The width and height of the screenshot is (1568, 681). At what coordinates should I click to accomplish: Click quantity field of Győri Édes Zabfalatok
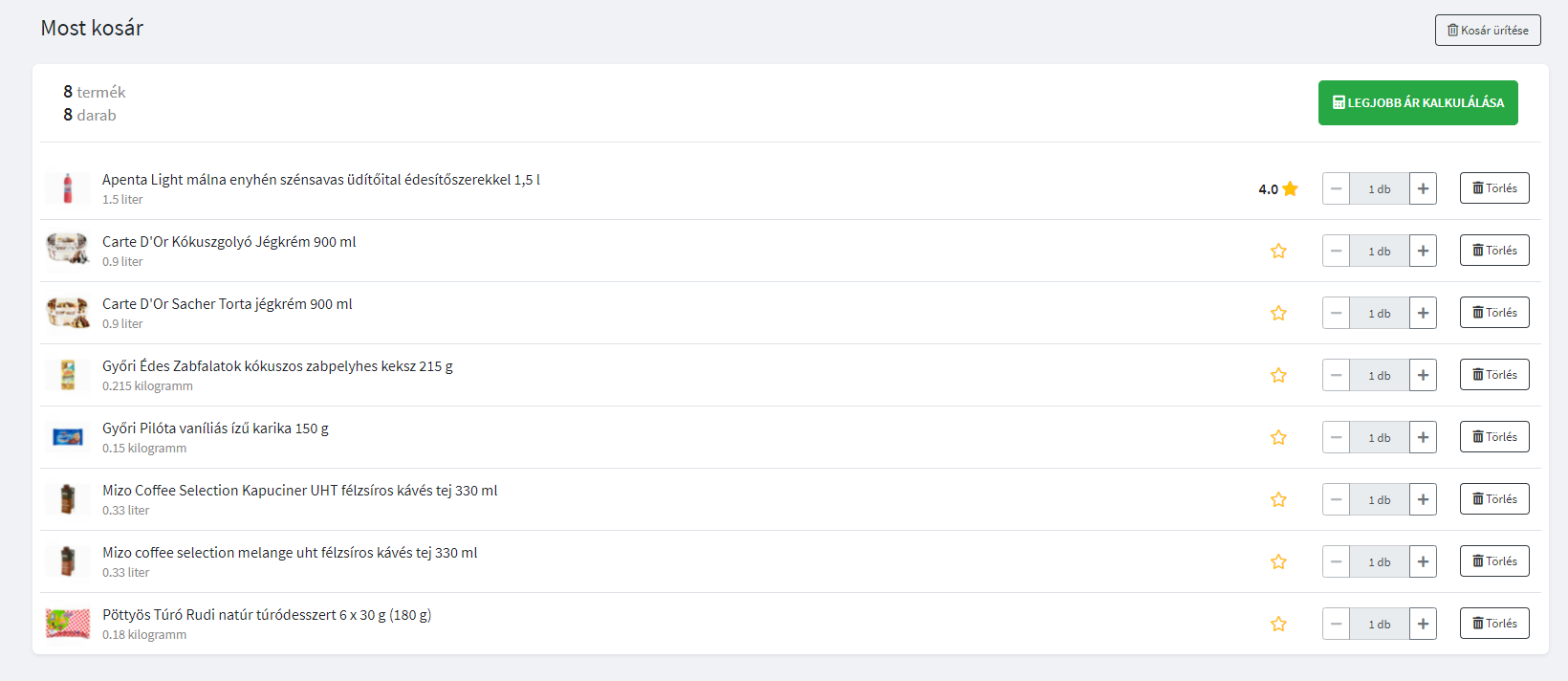pos(1379,376)
